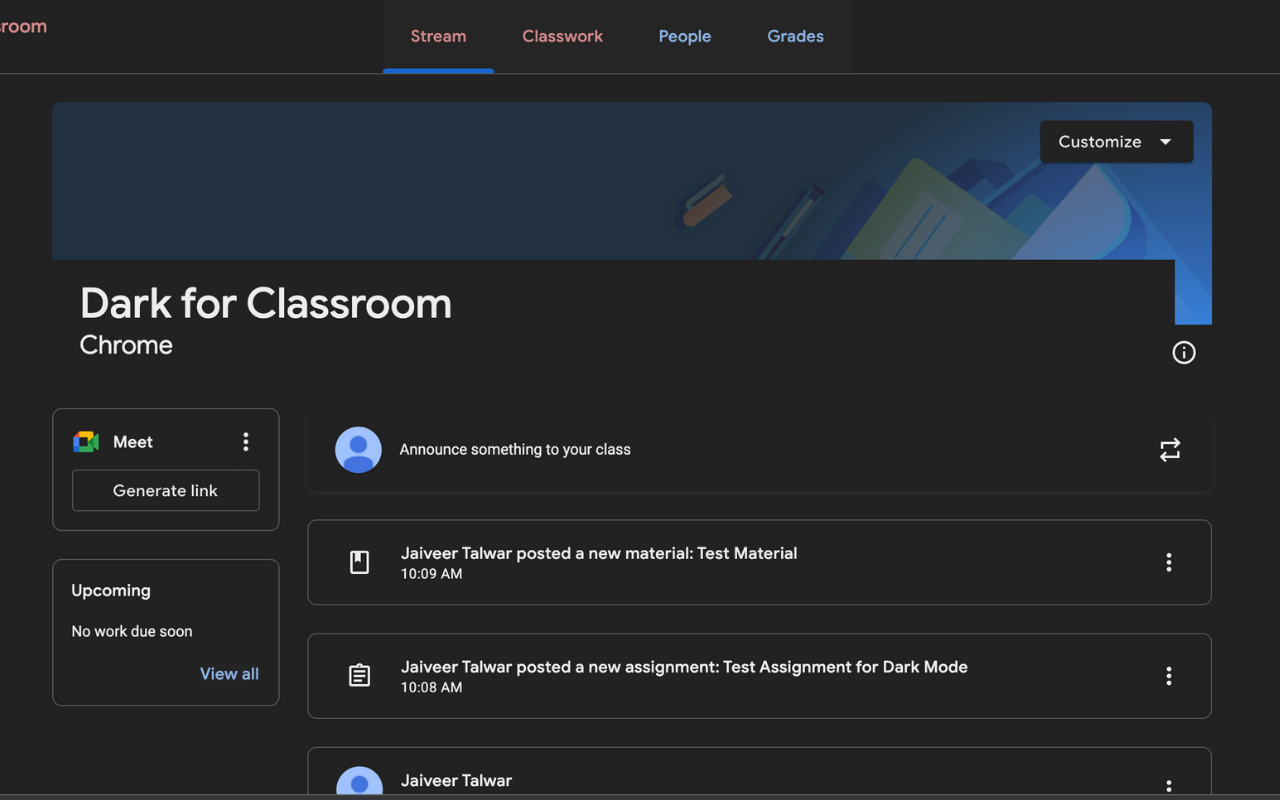
Task: Click the user avatar in the announcement box
Action: pyautogui.click(x=358, y=450)
